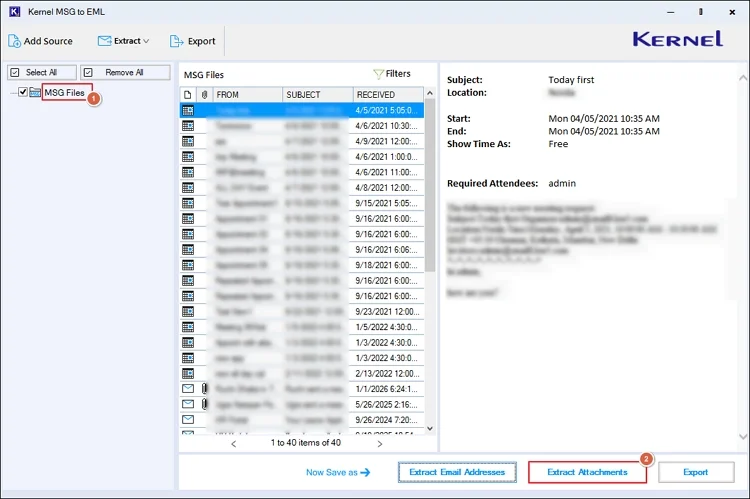Viewport: 750px width, 499px height.
Task: Sort by the SUBJECT column header
Action: tap(318, 95)
